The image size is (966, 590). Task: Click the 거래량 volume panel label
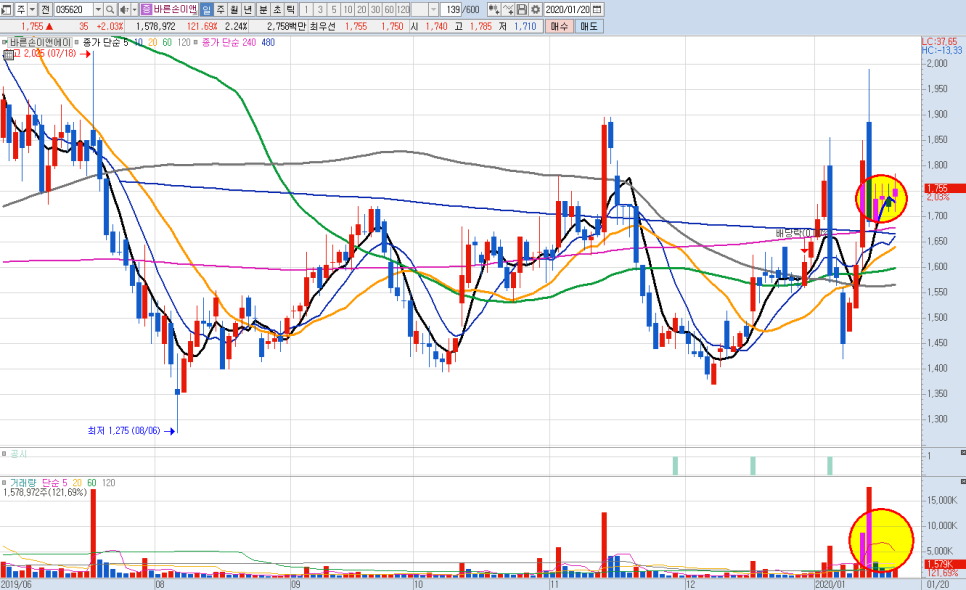pos(23,483)
